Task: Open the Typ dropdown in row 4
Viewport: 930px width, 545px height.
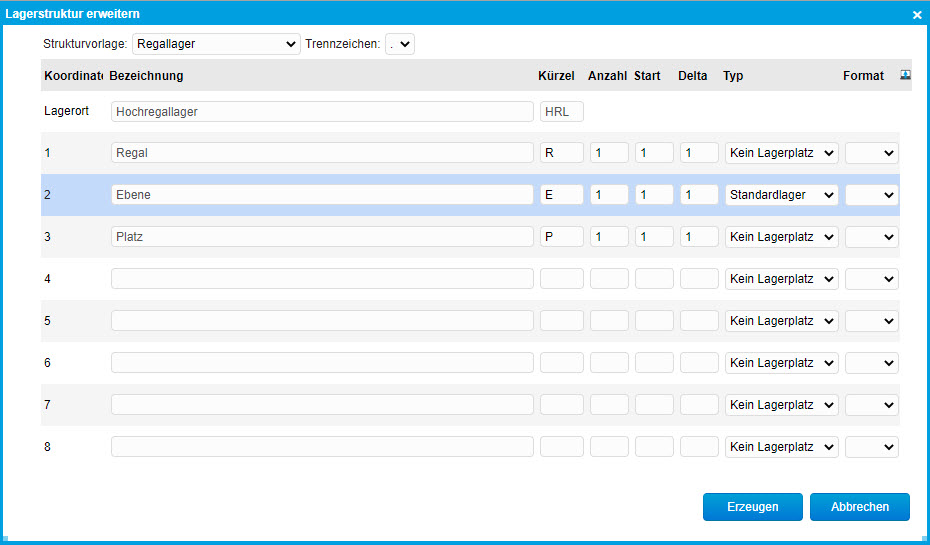Action: click(x=782, y=279)
